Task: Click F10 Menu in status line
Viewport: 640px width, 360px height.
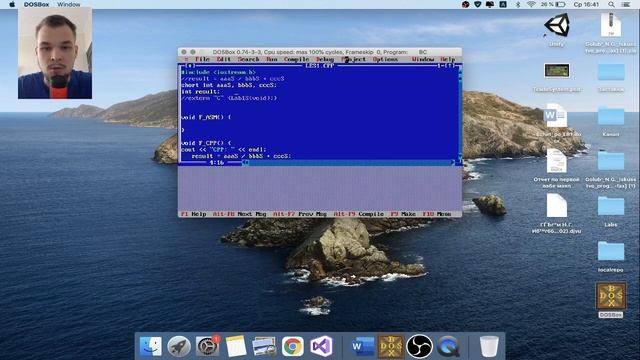Action: coord(437,214)
